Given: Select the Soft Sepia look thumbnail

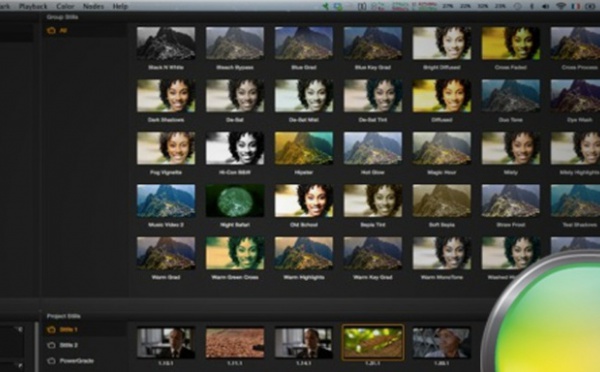Looking at the screenshot, I should pyautogui.click(x=442, y=201).
